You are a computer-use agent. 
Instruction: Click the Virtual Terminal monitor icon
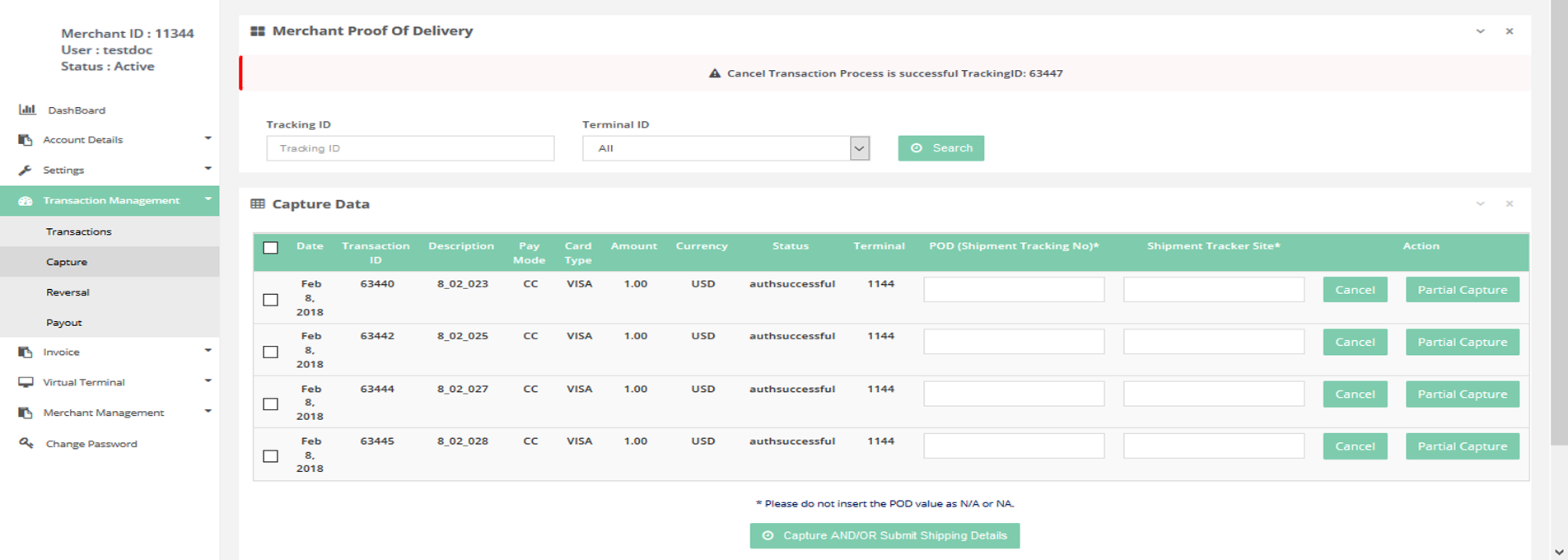pos(26,383)
